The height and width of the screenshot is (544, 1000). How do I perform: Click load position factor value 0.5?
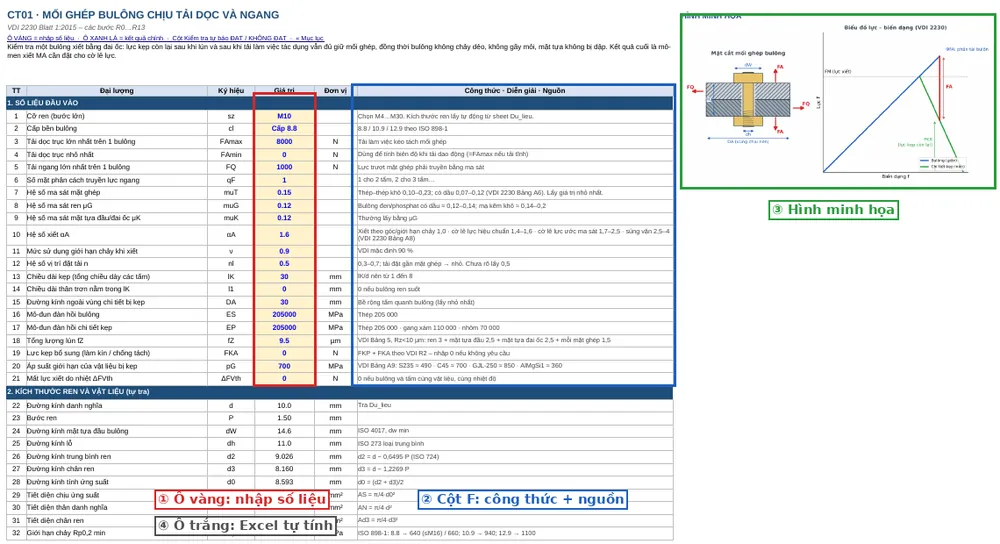284,263
